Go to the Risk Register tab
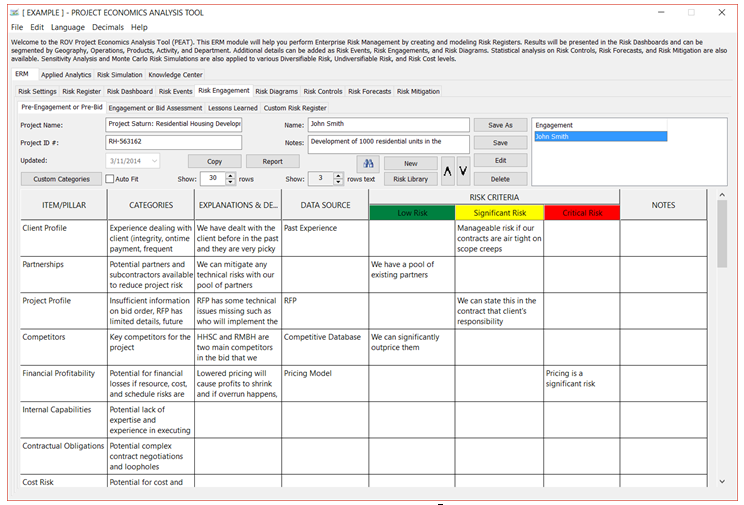Screen dimensions: 744x505 point(82,91)
